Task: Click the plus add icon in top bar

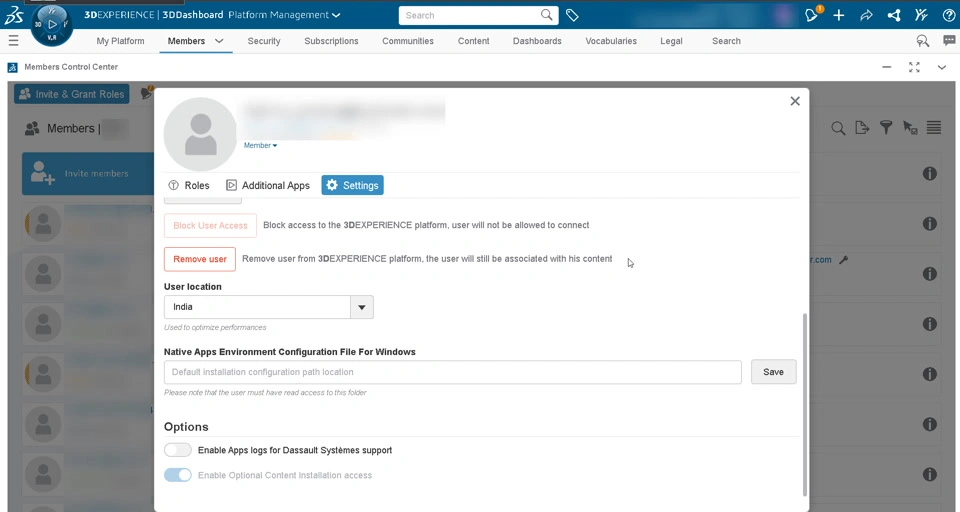Action: 839,15
